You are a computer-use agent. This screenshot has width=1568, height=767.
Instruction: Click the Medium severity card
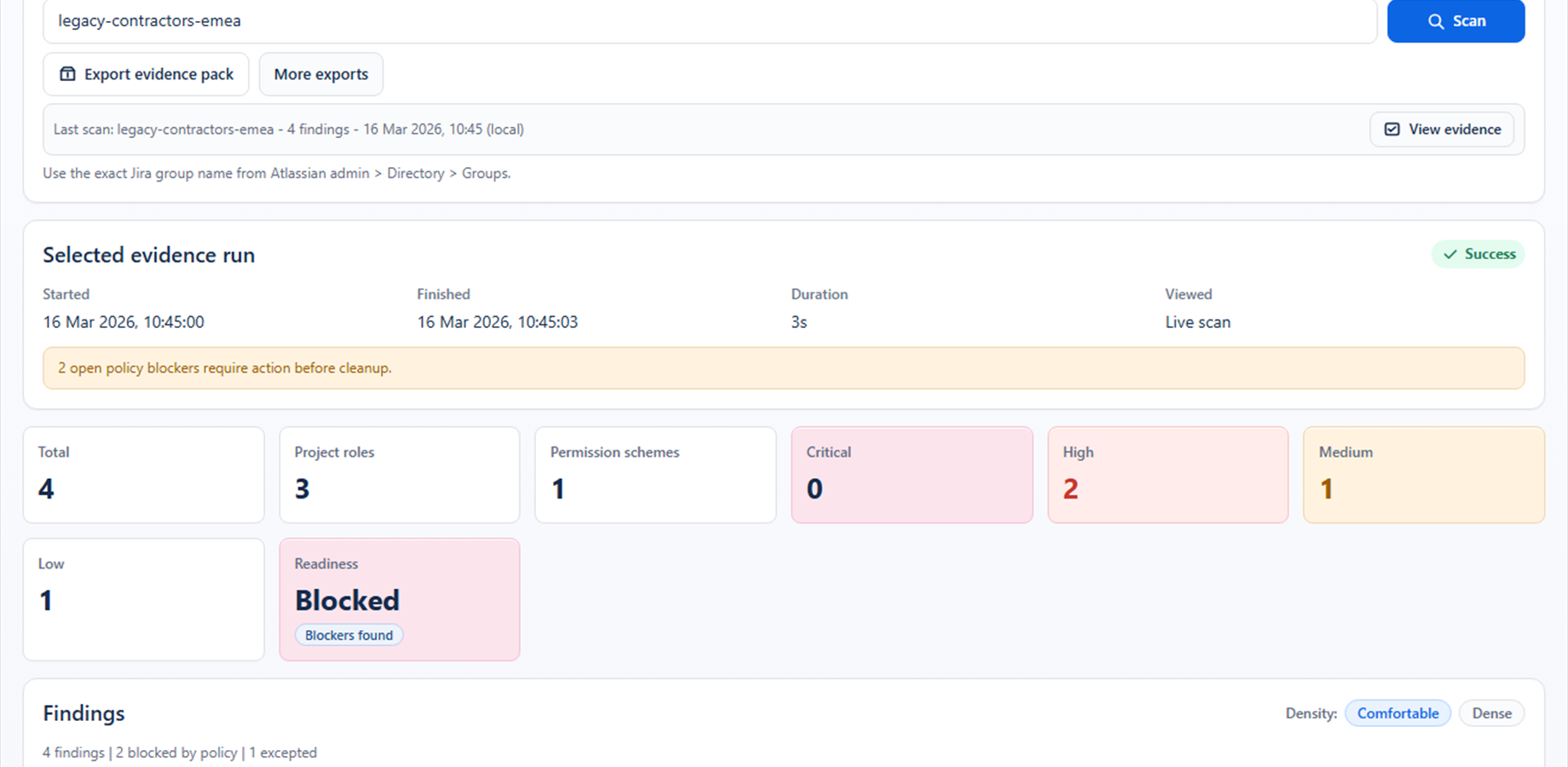point(1423,474)
